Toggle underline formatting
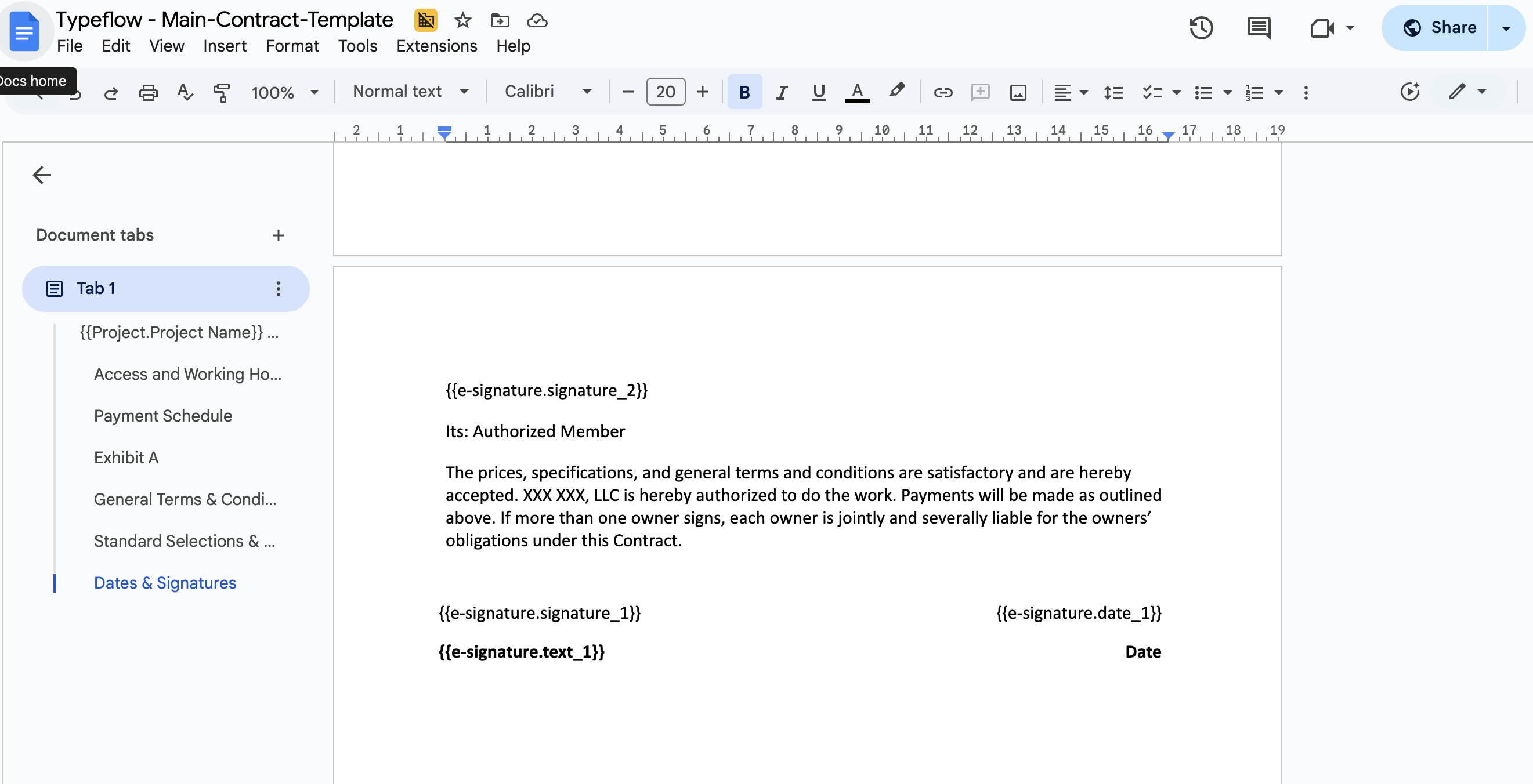The height and width of the screenshot is (784, 1533). click(x=819, y=92)
